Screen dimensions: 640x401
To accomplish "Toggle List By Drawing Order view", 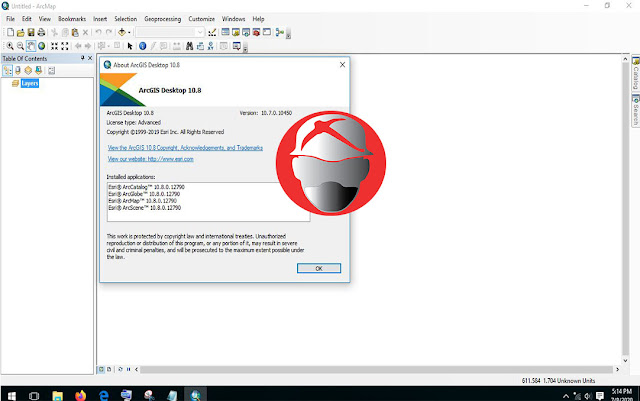I will 7,71.
